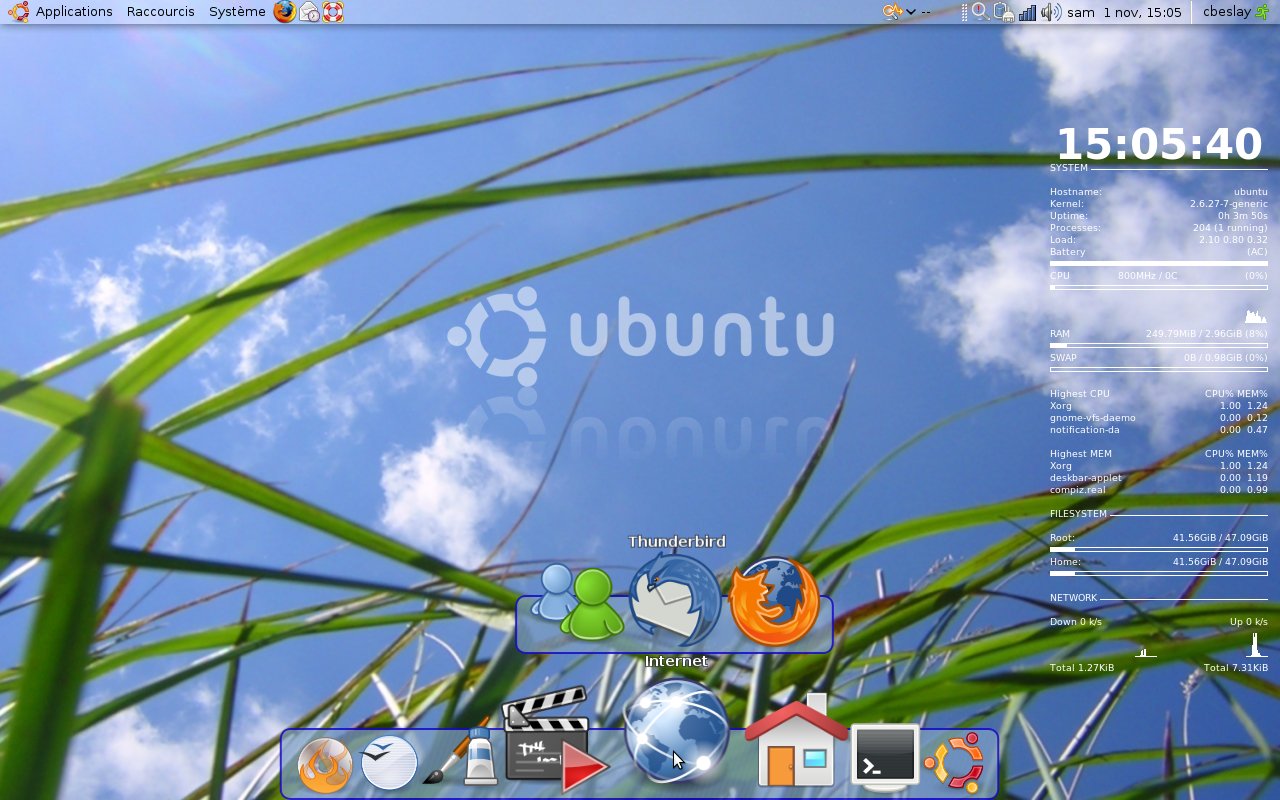This screenshot has width=1280, height=800.
Task: Open the Raccourcis menu
Action: [160, 12]
